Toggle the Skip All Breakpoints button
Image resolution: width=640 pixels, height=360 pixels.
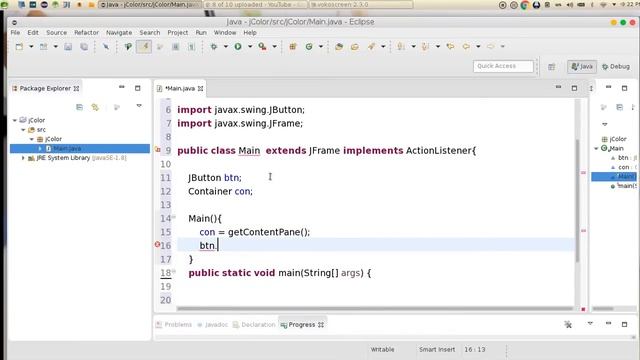click(106, 47)
